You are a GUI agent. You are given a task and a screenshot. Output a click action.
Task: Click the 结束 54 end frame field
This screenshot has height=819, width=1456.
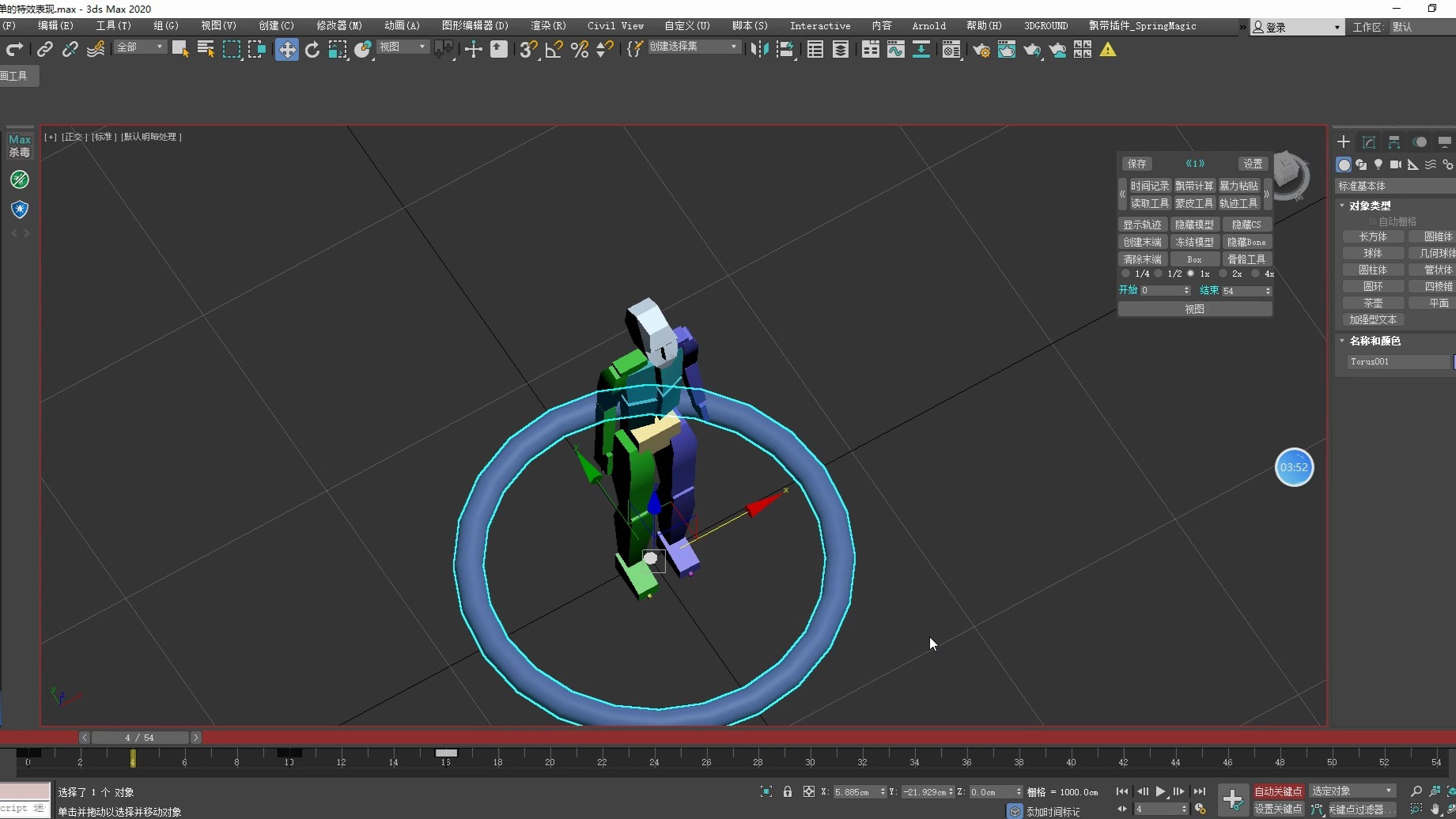pos(1246,291)
